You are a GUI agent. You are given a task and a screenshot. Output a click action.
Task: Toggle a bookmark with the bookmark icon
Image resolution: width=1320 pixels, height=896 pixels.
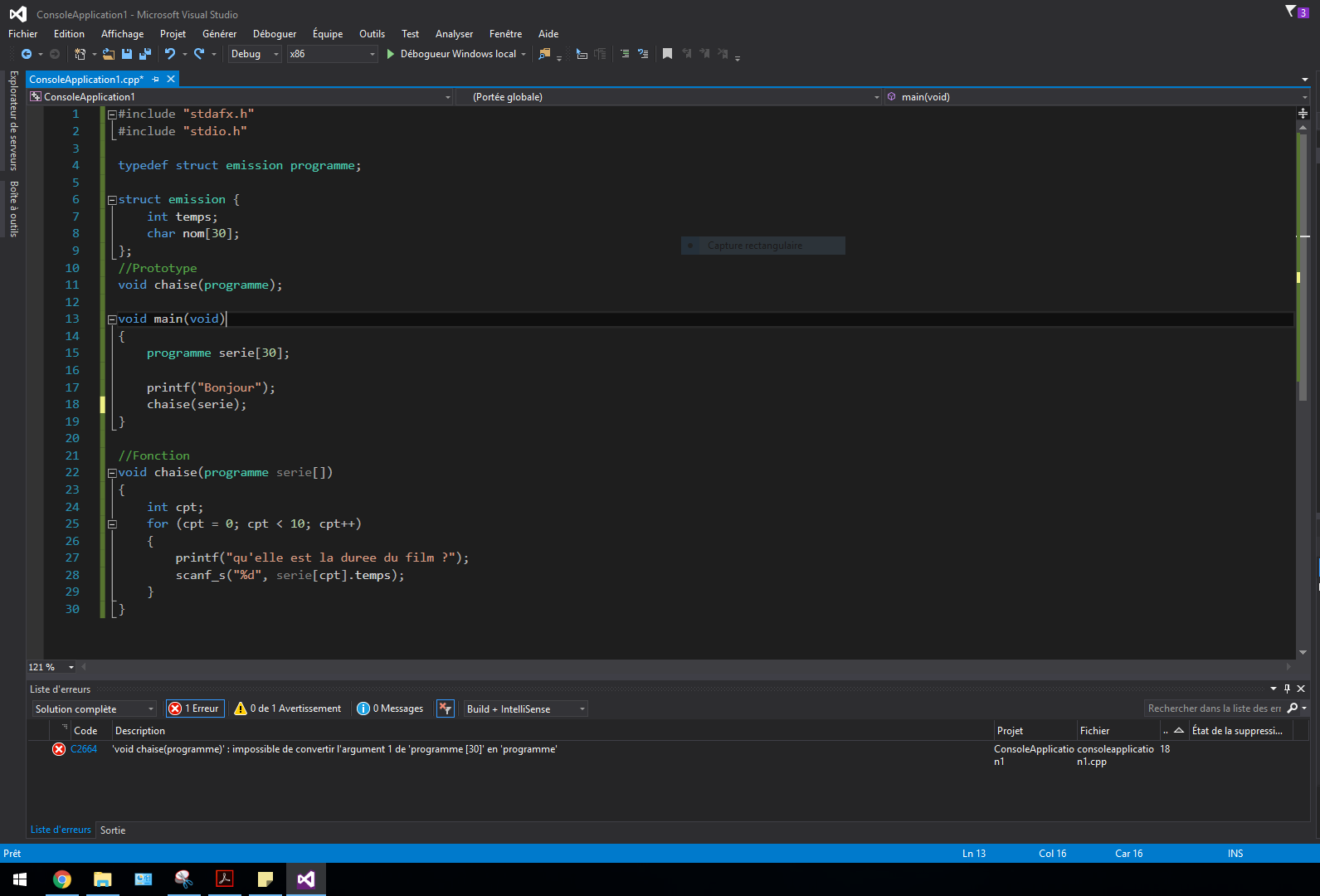[x=667, y=54]
